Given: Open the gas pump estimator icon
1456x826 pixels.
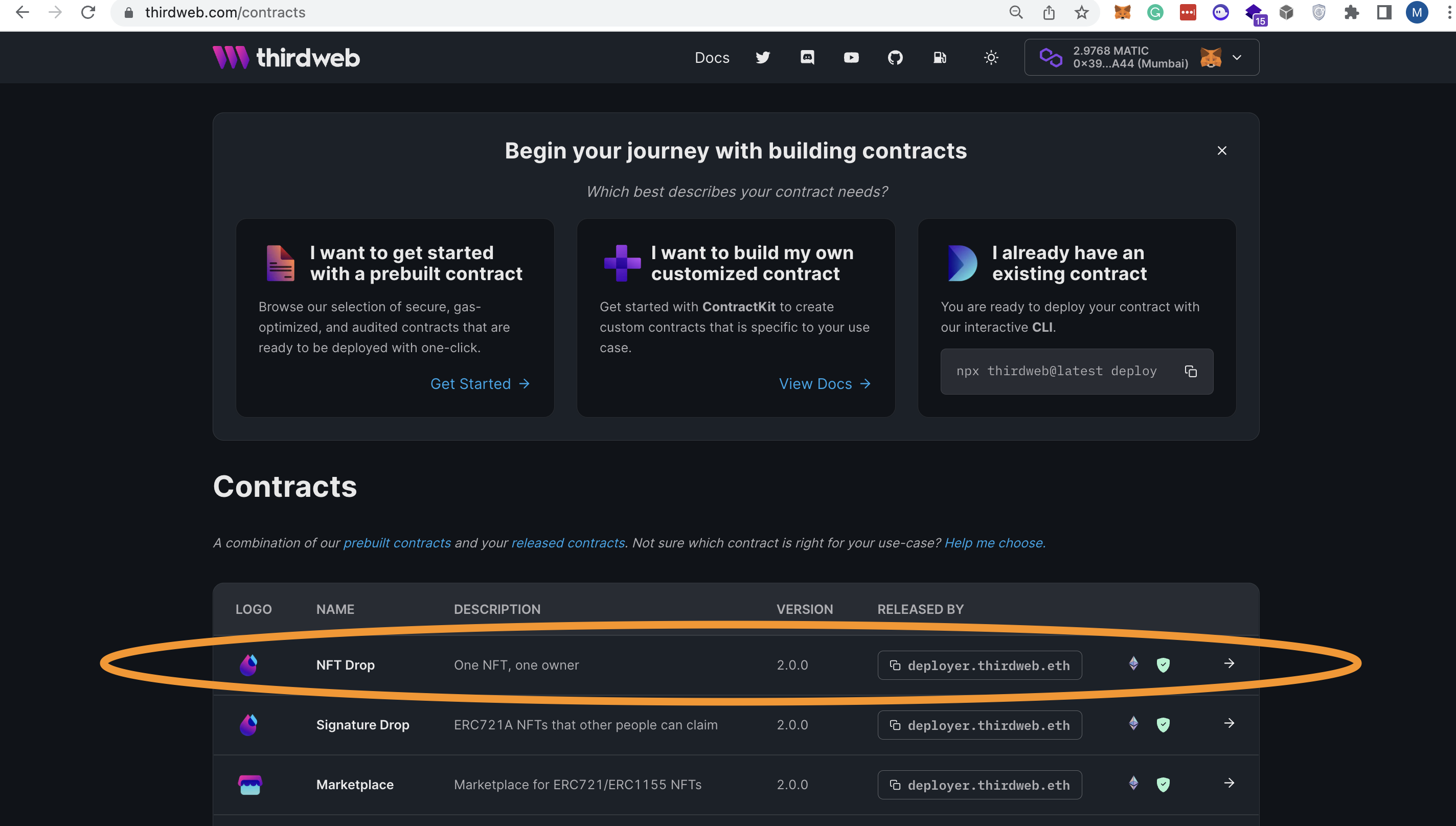Looking at the screenshot, I should 940,57.
